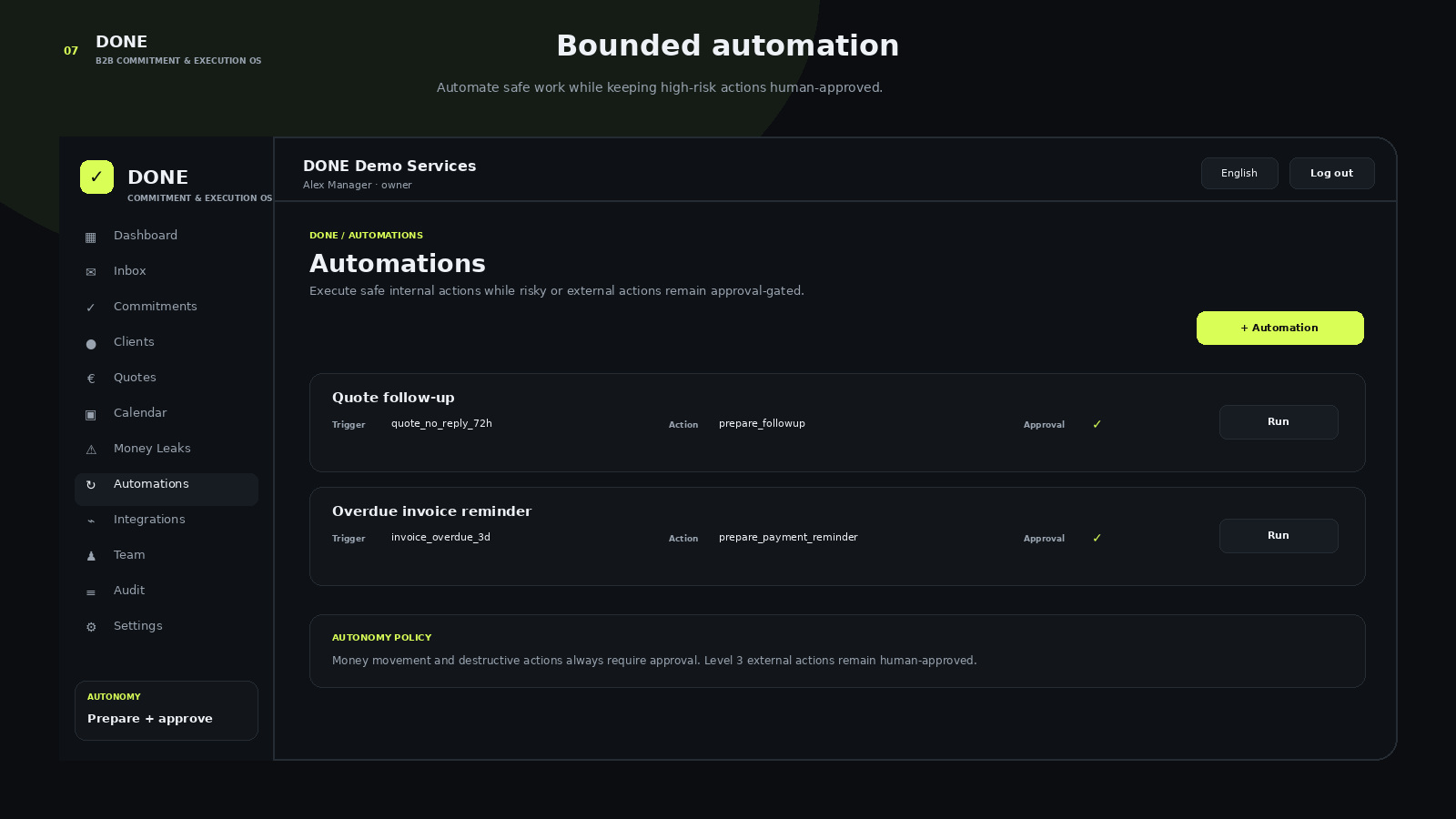Toggle approval checkmark for Quote follow-up
The width and height of the screenshot is (1456, 819).
(1097, 424)
